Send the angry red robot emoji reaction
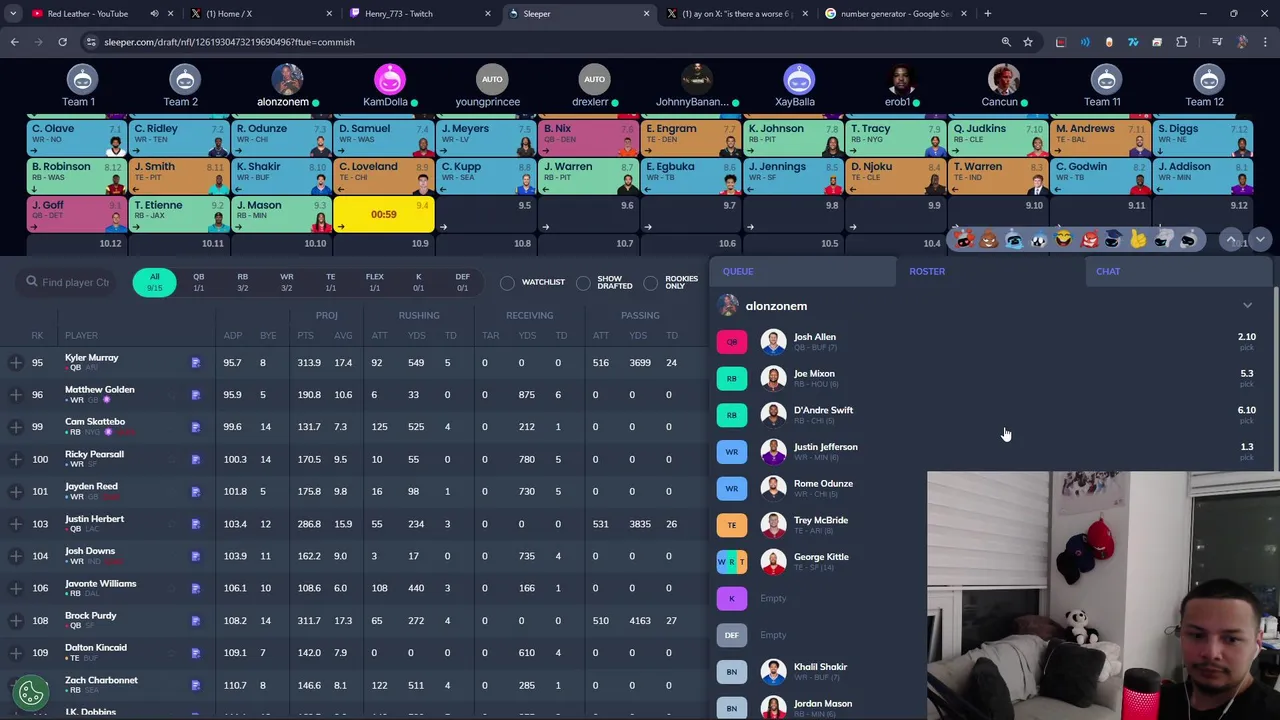 [x=1089, y=240]
